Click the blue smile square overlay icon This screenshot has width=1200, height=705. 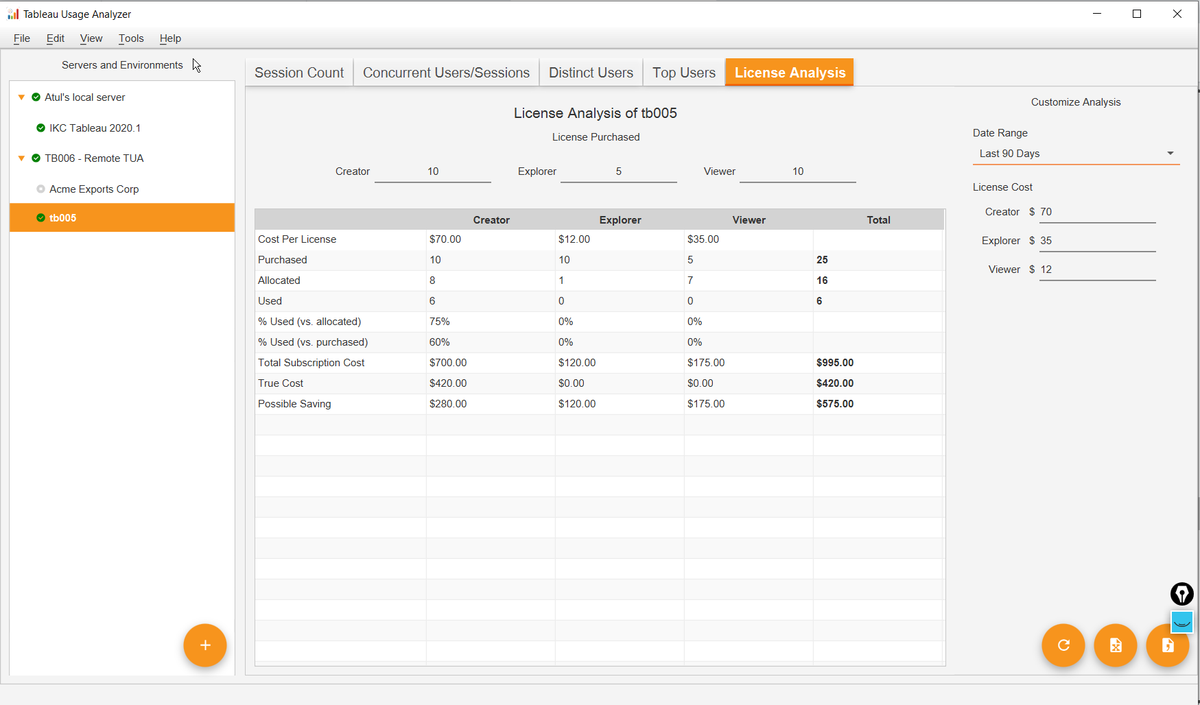1182,621
